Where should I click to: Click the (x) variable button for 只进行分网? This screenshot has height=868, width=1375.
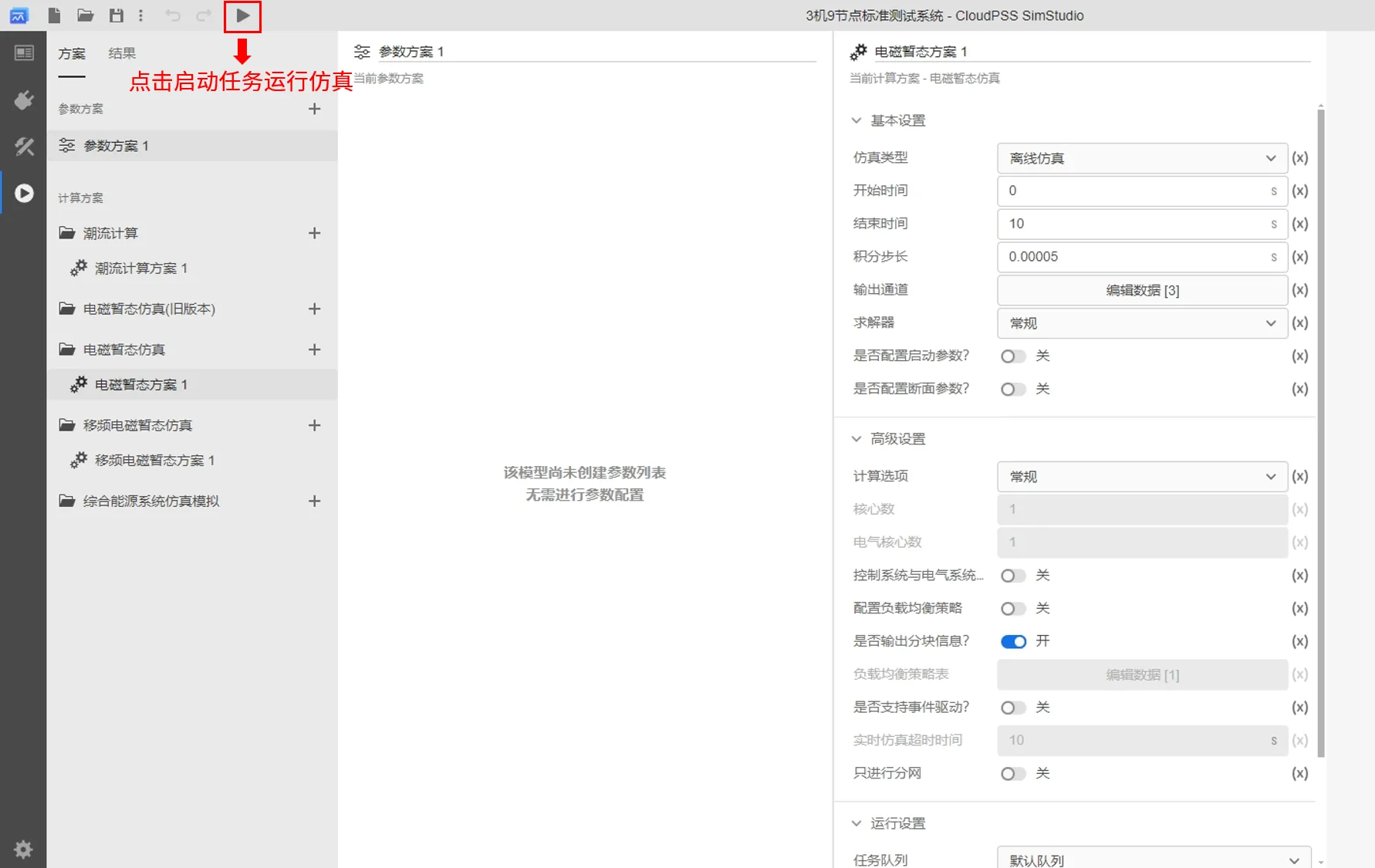click(1300, 773)
